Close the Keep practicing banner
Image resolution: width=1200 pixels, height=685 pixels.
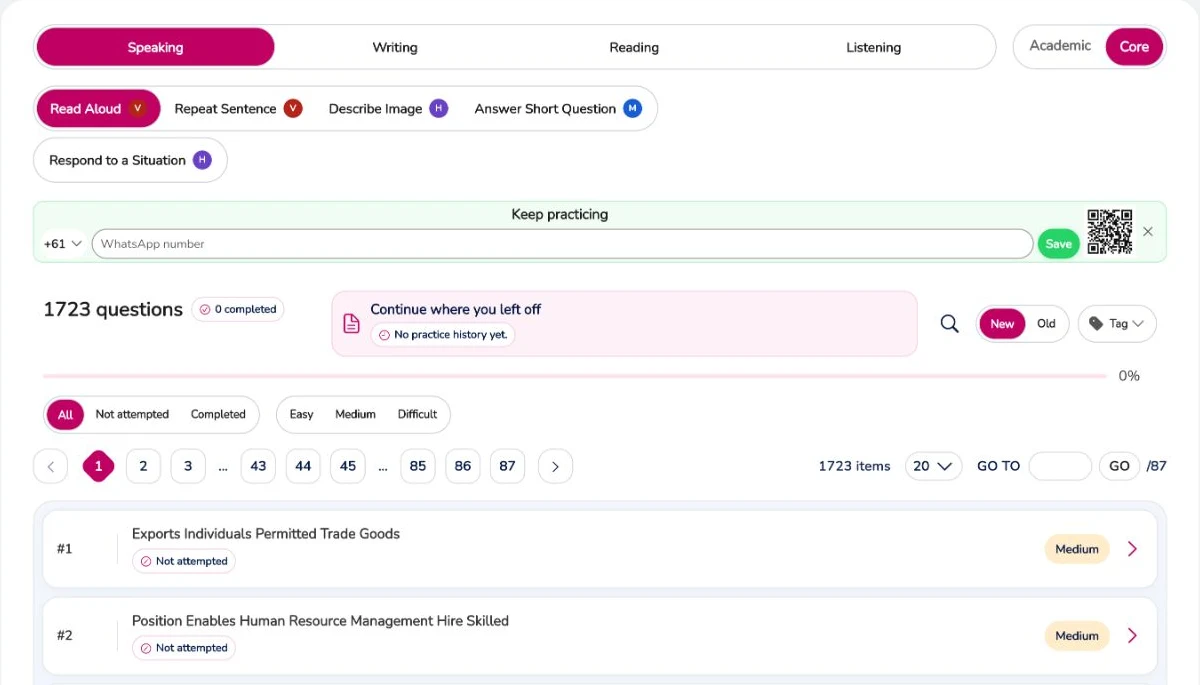point(1148,231)
